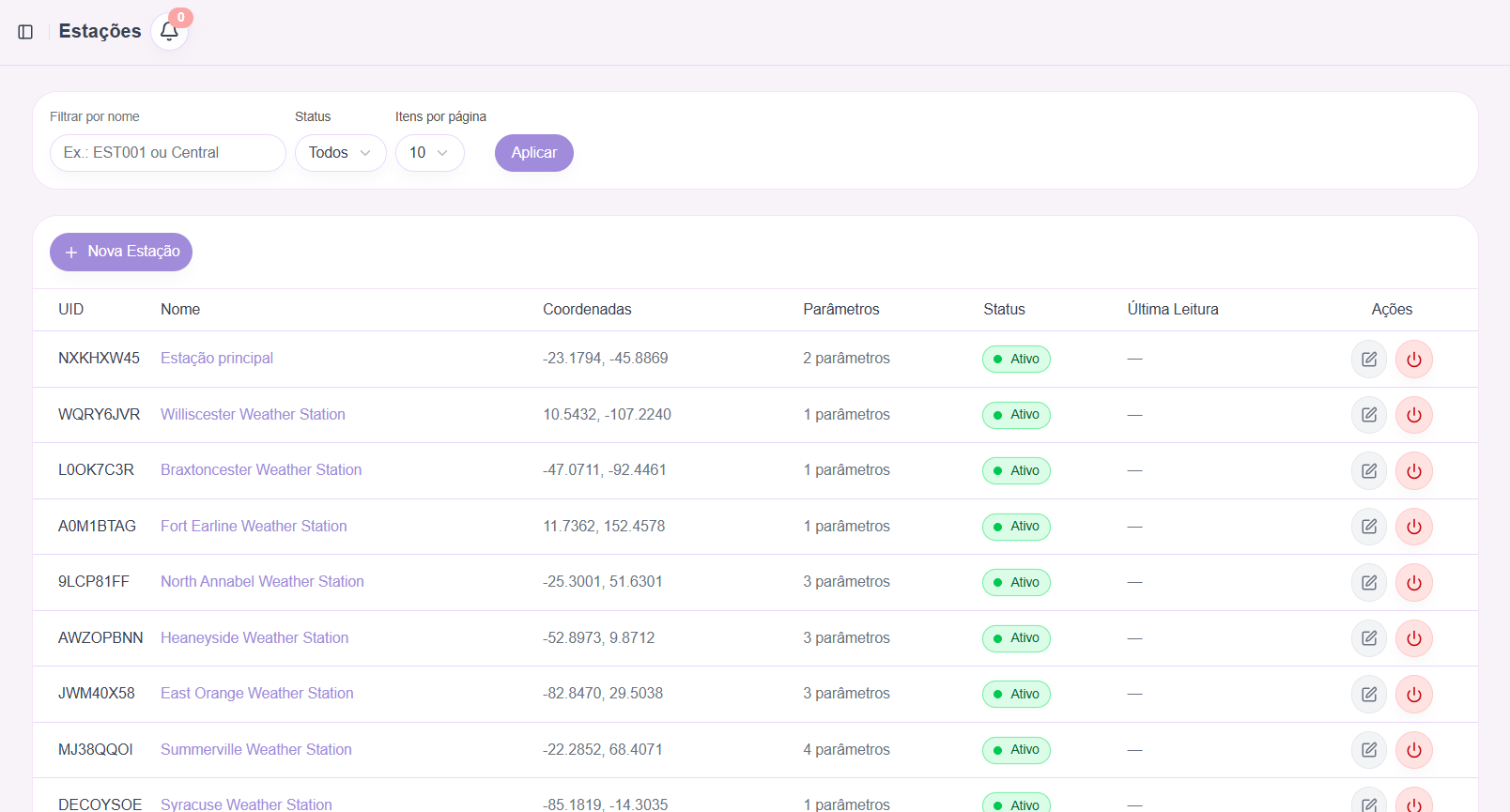Focus the filter by name input field
The image size is (1510, 812).
tap(167, 153)
